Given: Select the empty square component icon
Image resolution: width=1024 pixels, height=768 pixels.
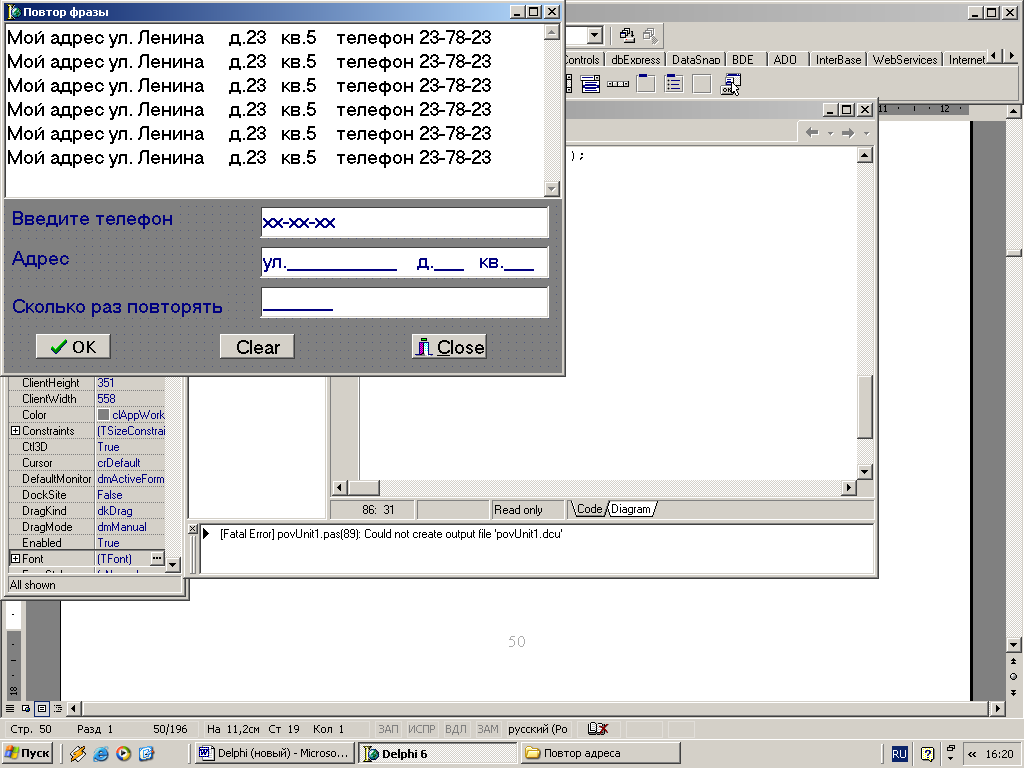Looking at the screenshot, I should point(702,84).
